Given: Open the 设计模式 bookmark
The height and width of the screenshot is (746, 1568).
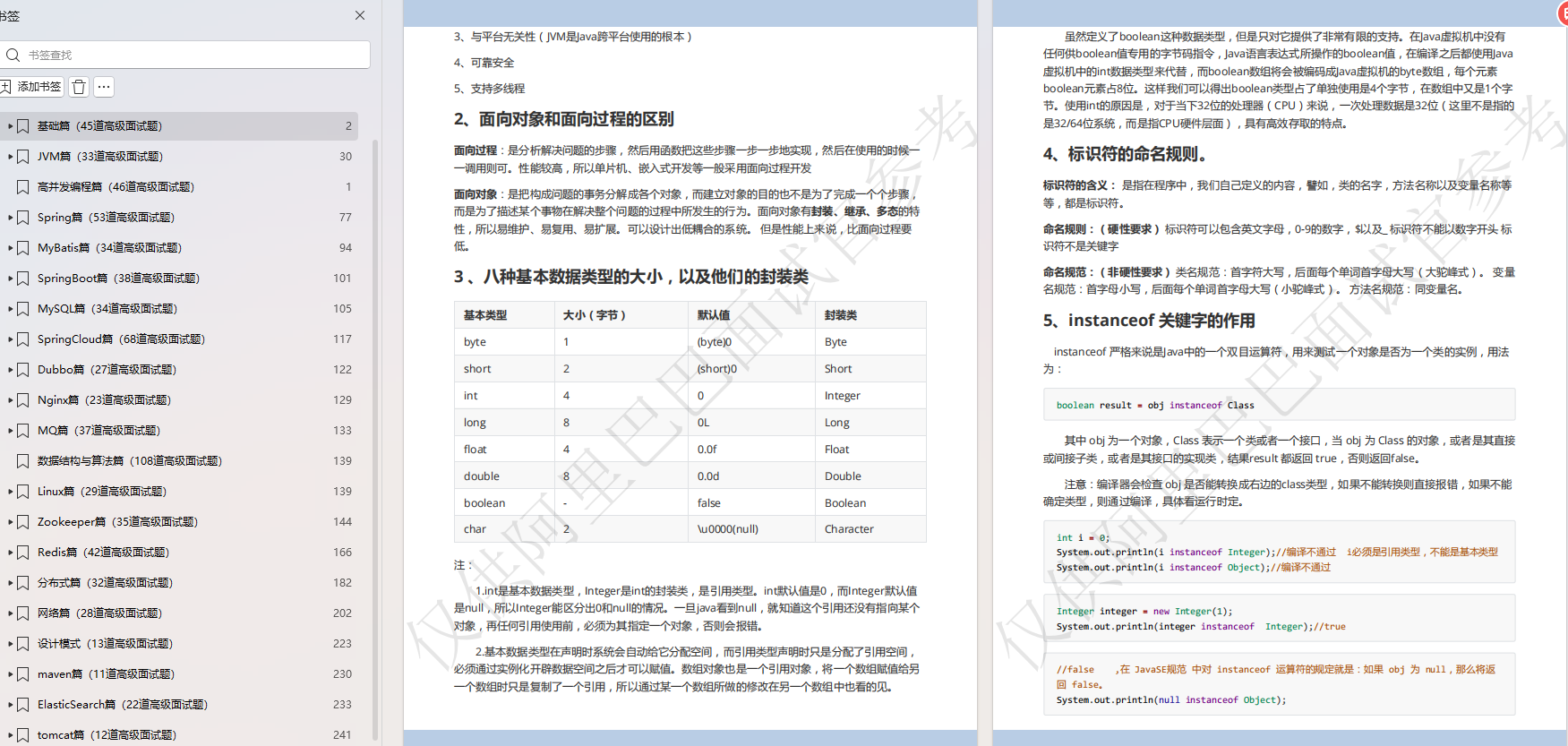Looking at the screenshot, I should click(x=105, y=644).
